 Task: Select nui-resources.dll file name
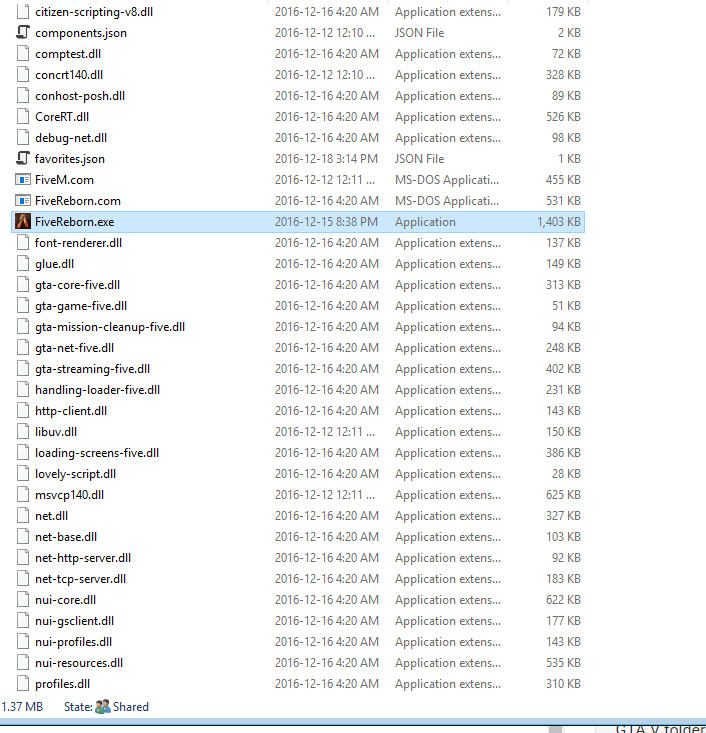(x=79, y=663)
